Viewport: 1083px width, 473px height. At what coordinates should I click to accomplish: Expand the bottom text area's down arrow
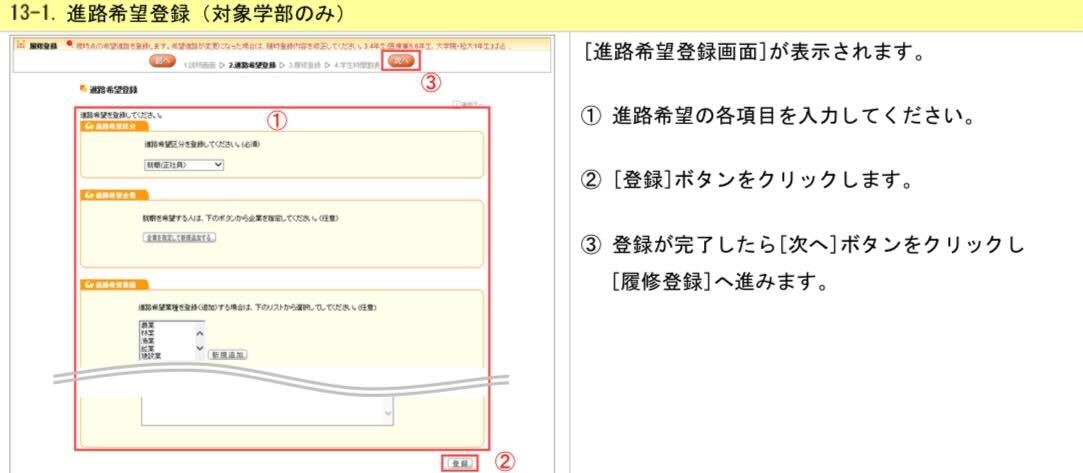[388, 412]
